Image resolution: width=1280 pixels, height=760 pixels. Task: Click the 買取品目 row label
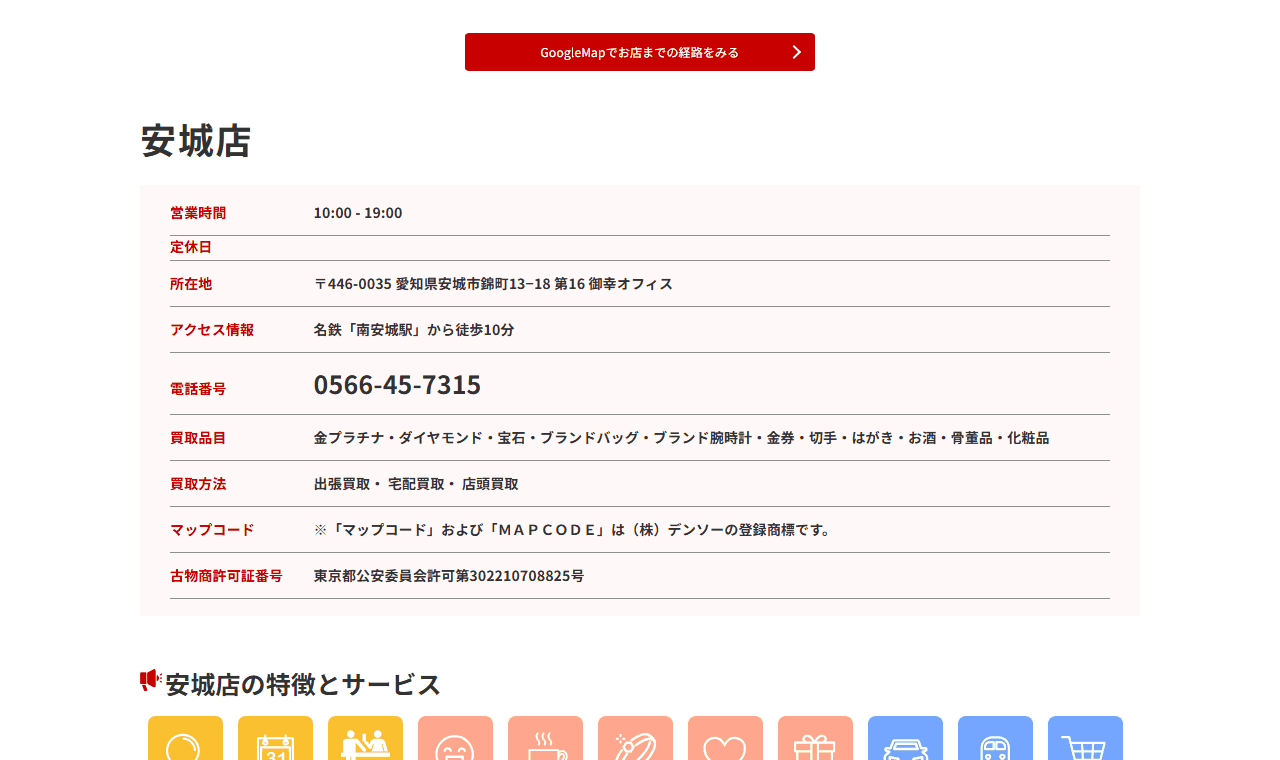[x=198, y=438]
